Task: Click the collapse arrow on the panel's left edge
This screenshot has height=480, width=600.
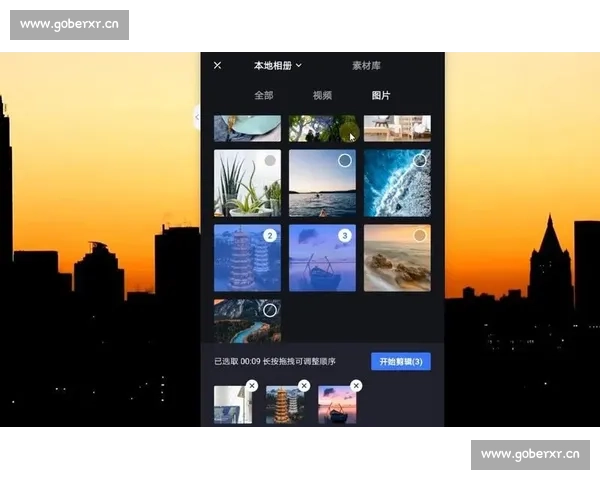Action: tap(197, 118)
